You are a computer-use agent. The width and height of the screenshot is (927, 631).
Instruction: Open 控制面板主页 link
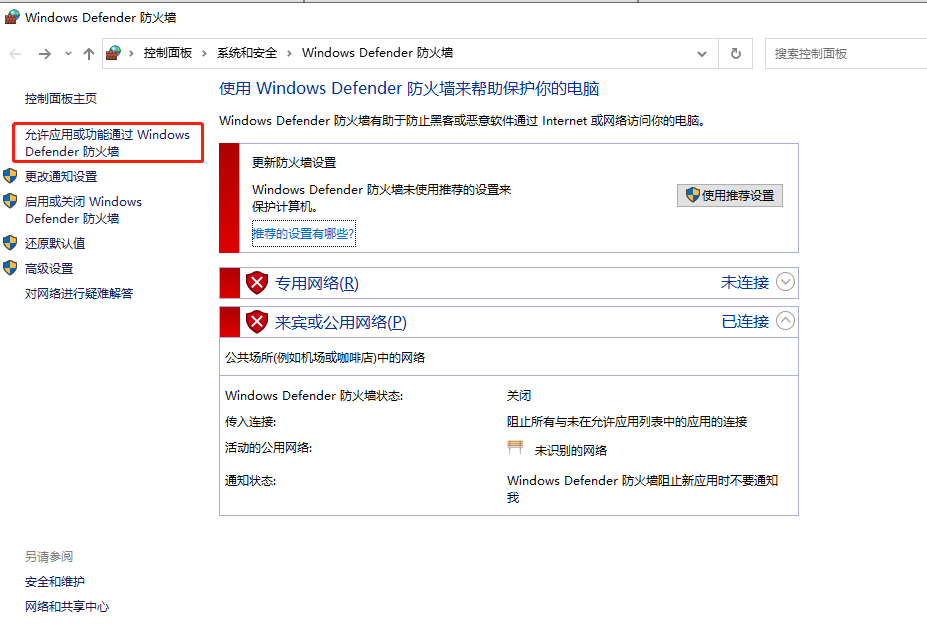click(61, 99)
